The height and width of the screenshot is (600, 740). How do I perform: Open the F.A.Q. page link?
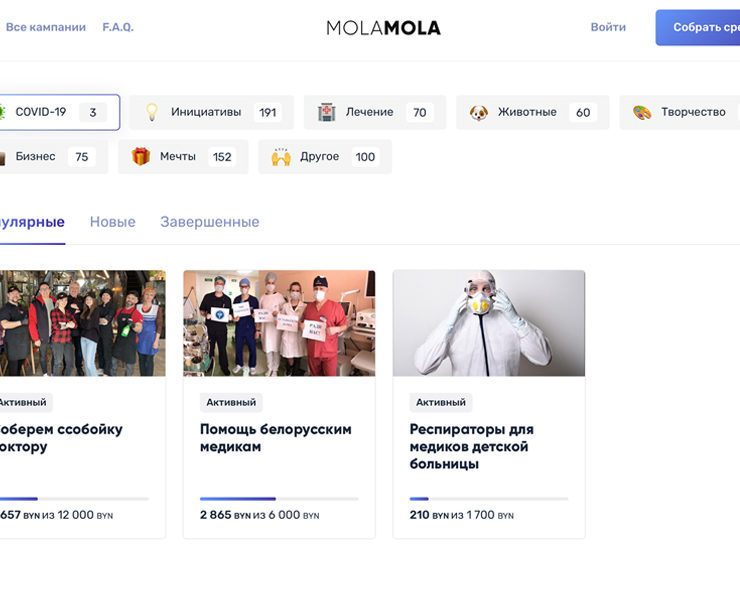point(118,27)
